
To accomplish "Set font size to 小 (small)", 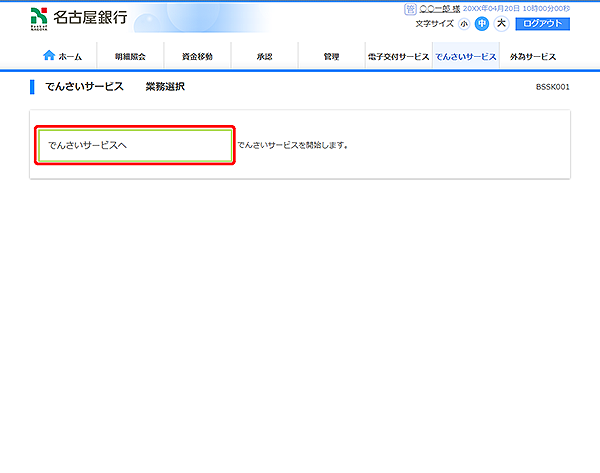I will click(465, 24).
